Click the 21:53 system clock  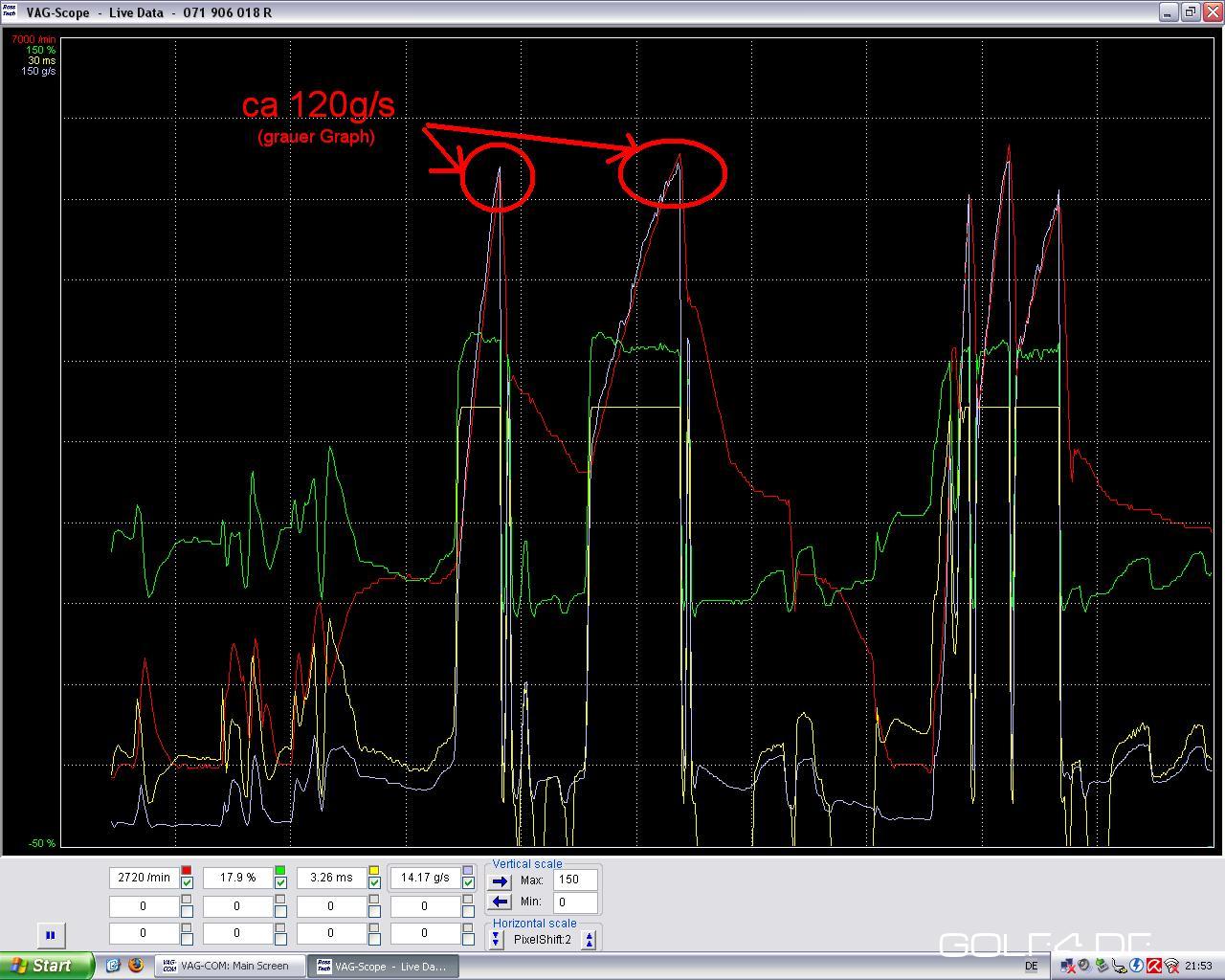point(1198,967)
